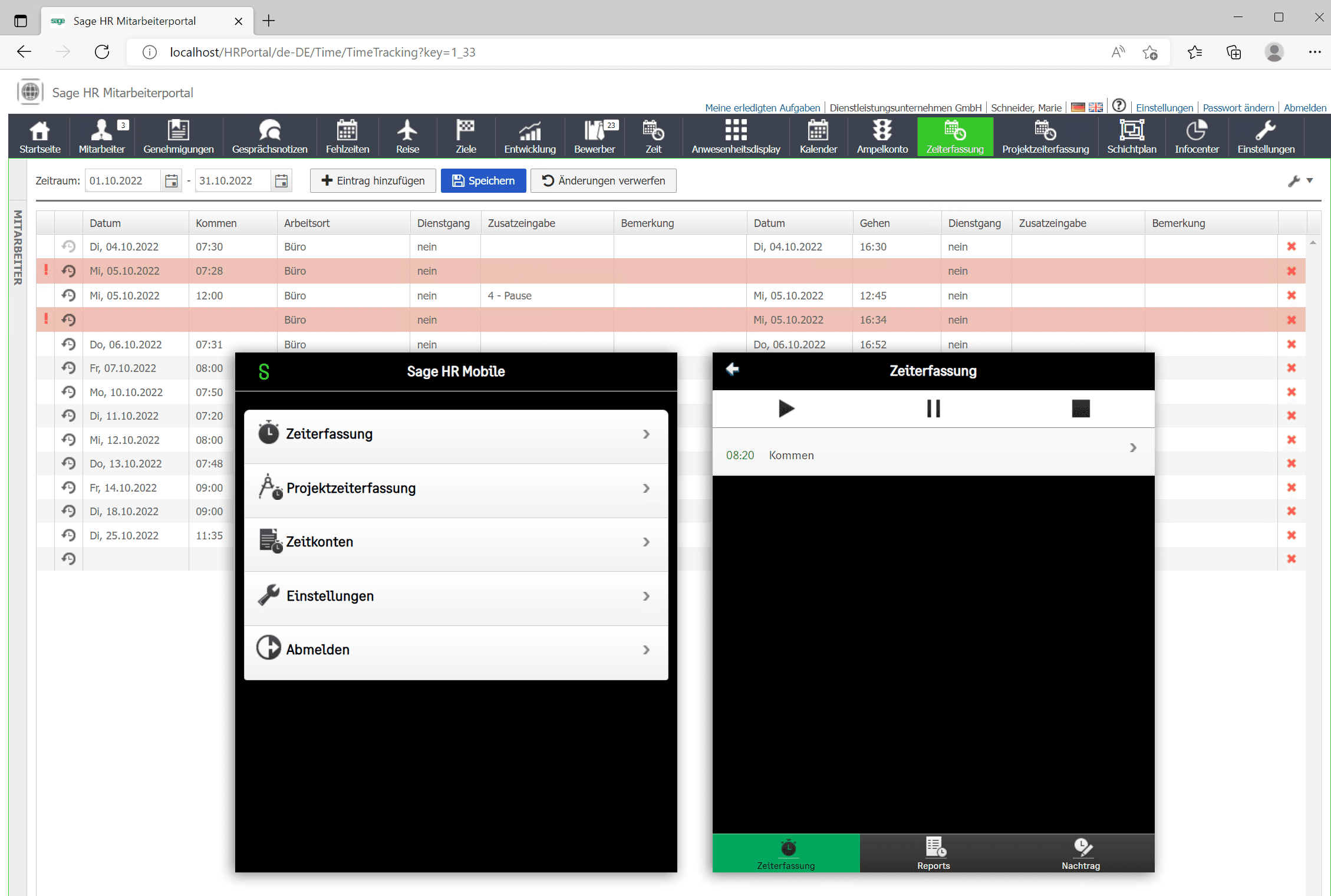Click the Passwort ändern link
The height and width of the screenshot is (896, 1331).
1238,108
